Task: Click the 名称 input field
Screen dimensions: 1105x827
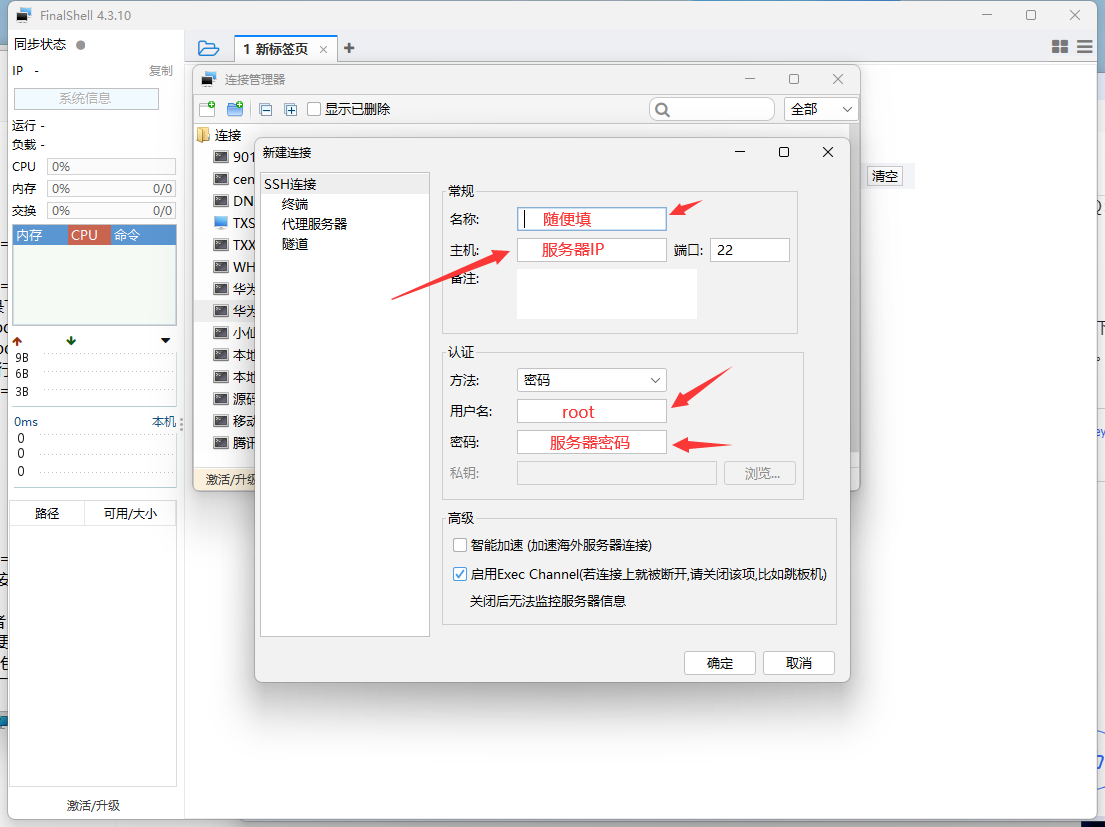Action: (591, 219)
